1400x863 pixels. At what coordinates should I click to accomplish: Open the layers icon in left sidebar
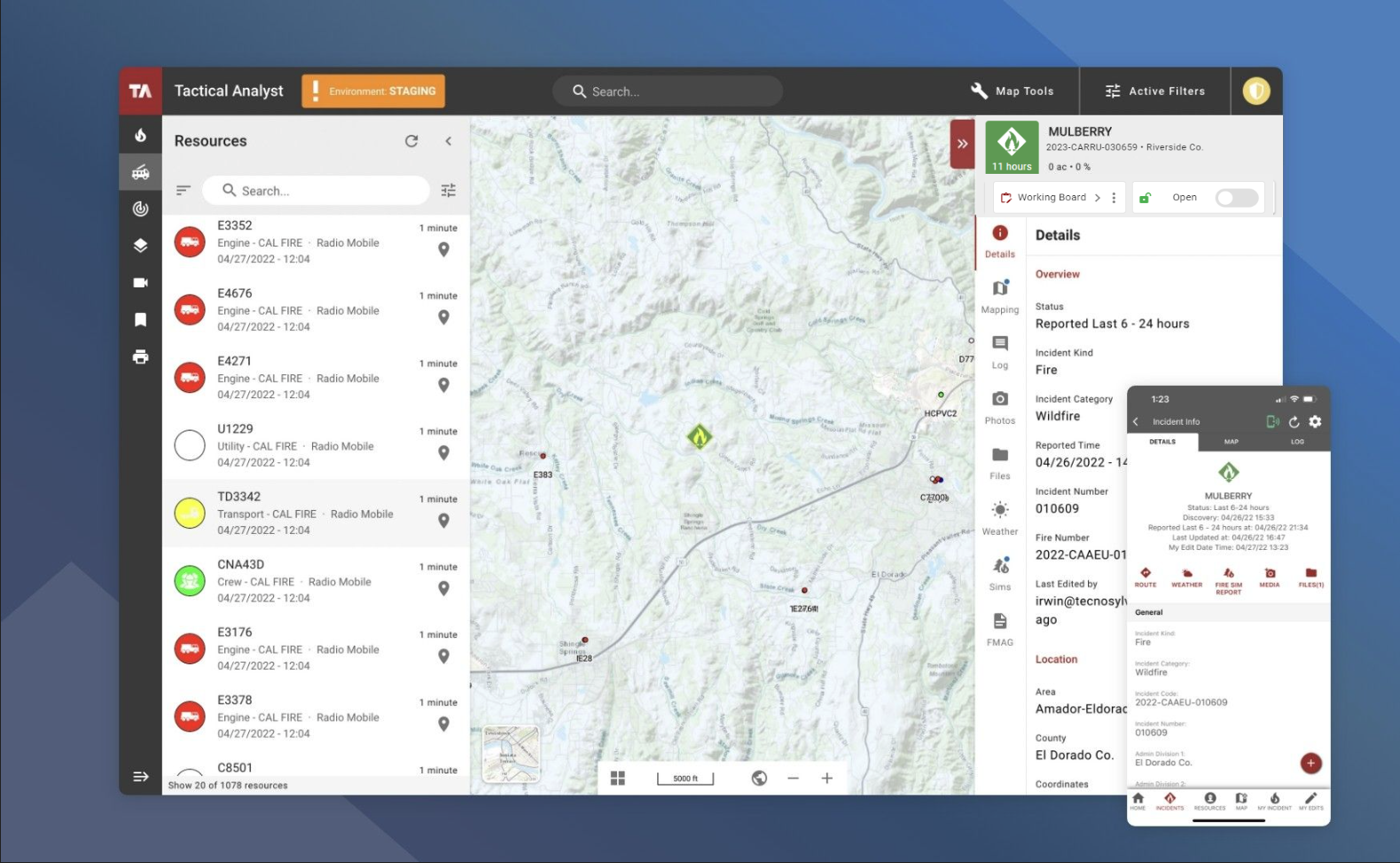(x=140, y=246)
